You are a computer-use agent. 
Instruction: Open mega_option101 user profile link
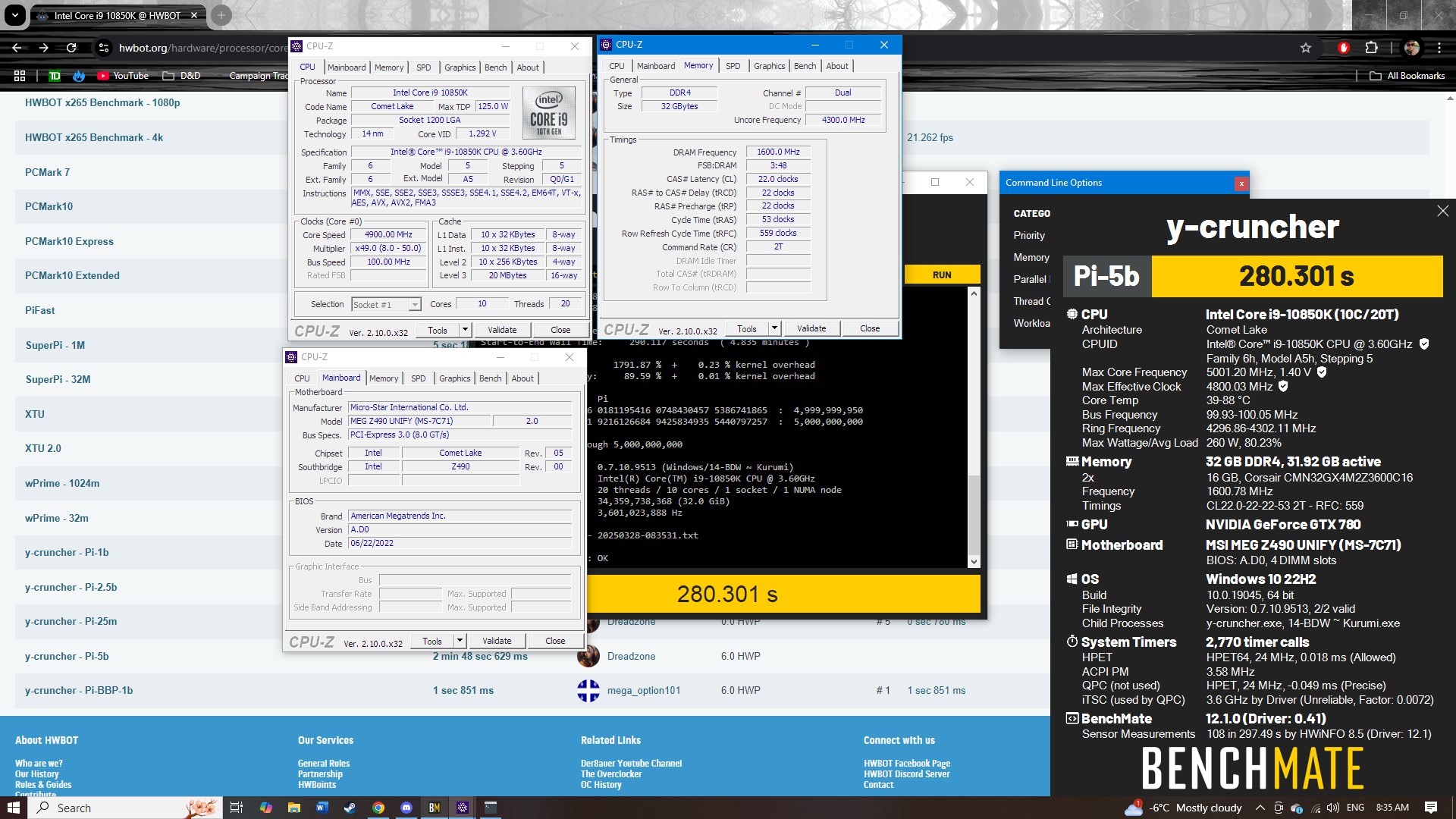point(644,690)
